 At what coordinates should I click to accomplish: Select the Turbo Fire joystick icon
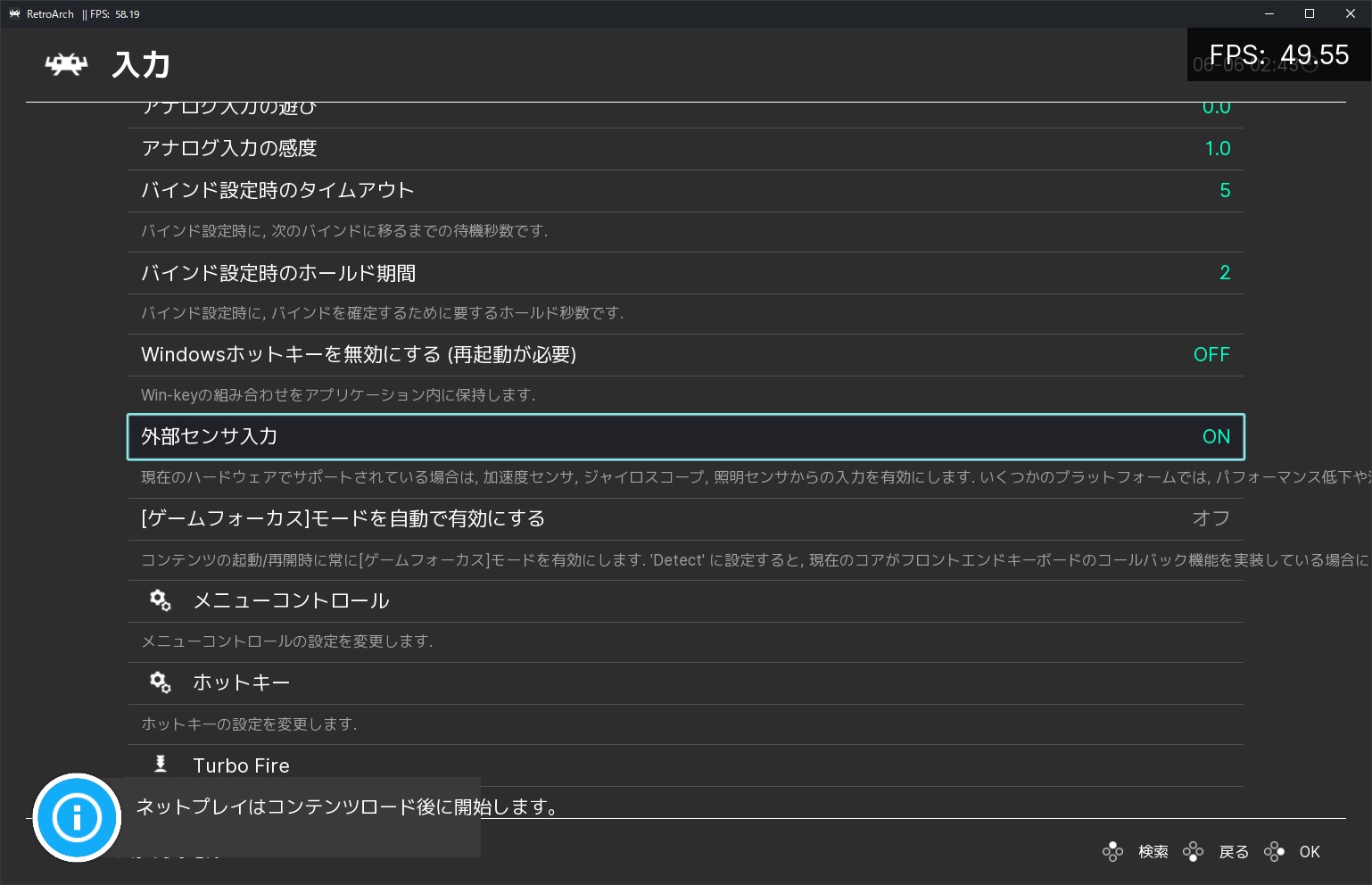tap(160, 765)
